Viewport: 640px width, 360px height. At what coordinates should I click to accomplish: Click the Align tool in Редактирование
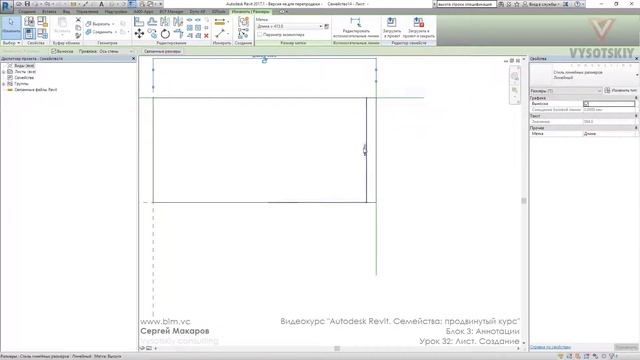(139, 22)
